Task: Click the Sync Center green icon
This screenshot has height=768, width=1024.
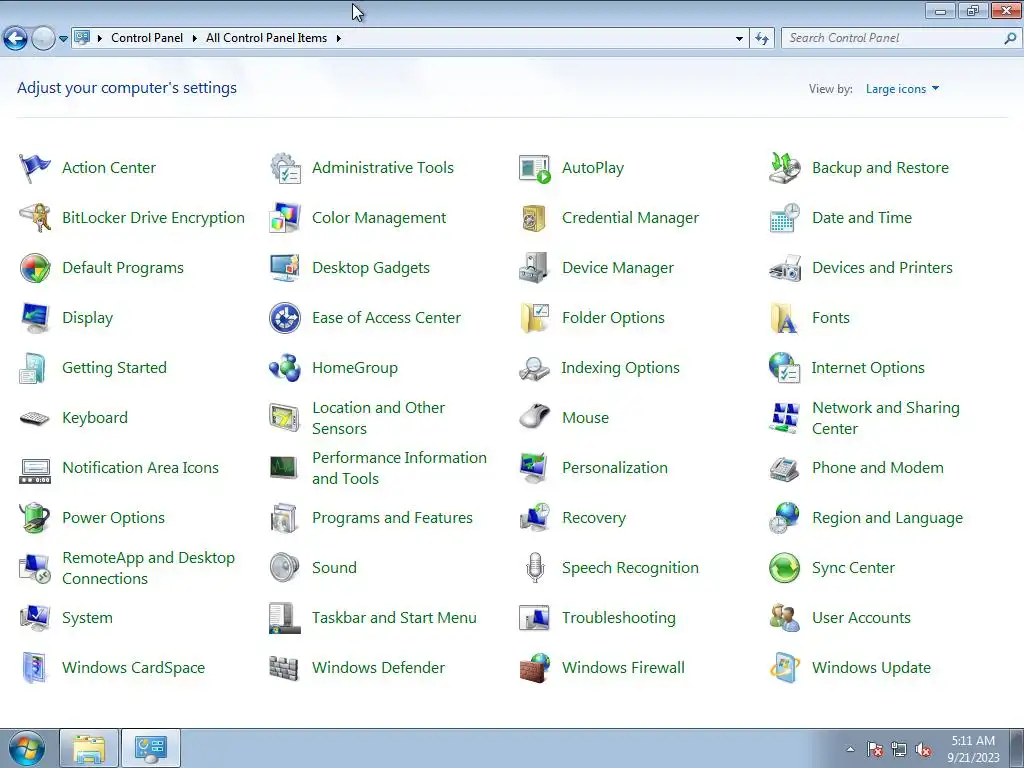Action: [x=784, y=568]
